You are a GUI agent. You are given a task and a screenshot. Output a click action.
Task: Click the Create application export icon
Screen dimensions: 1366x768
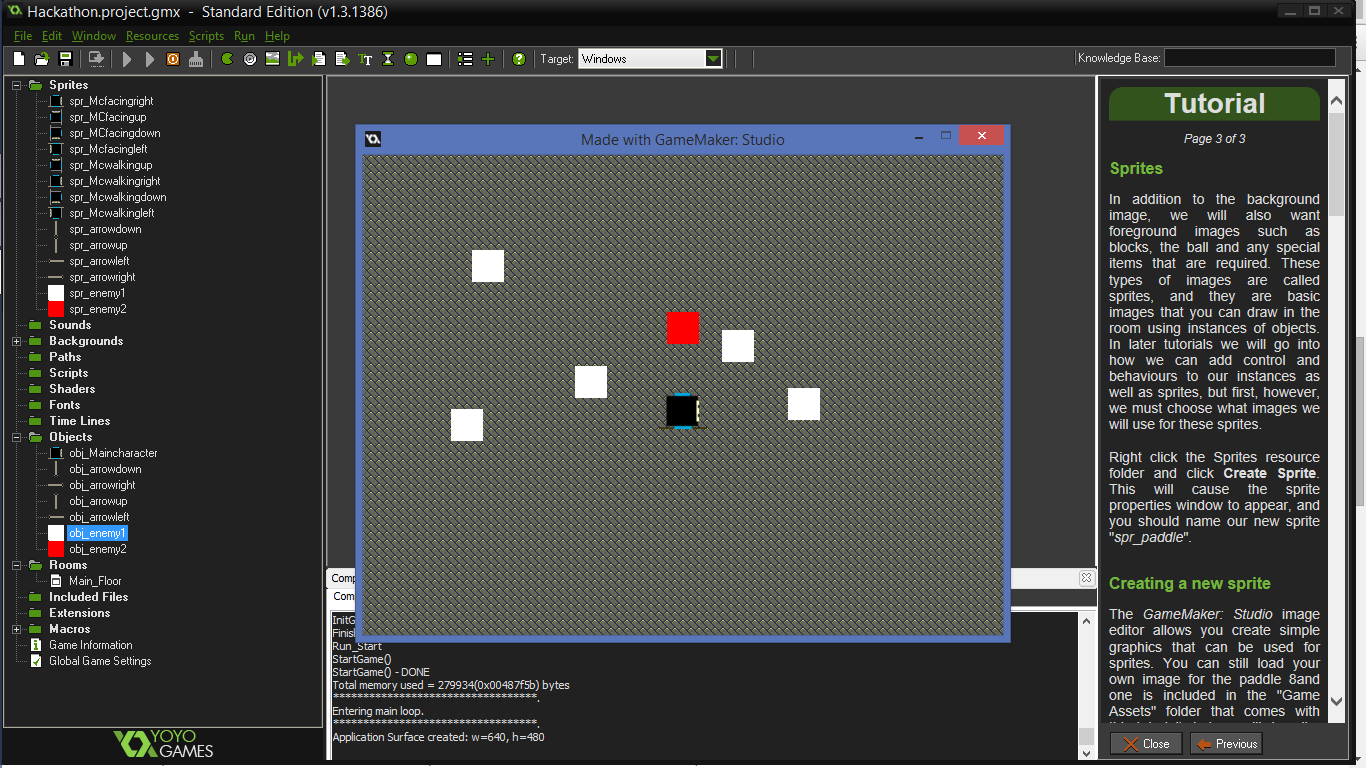96,59
